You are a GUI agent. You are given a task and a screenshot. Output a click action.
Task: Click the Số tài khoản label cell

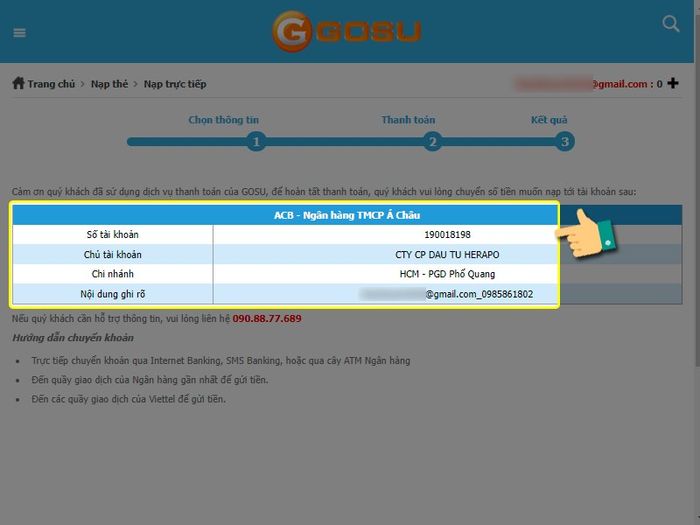[112, 235]
